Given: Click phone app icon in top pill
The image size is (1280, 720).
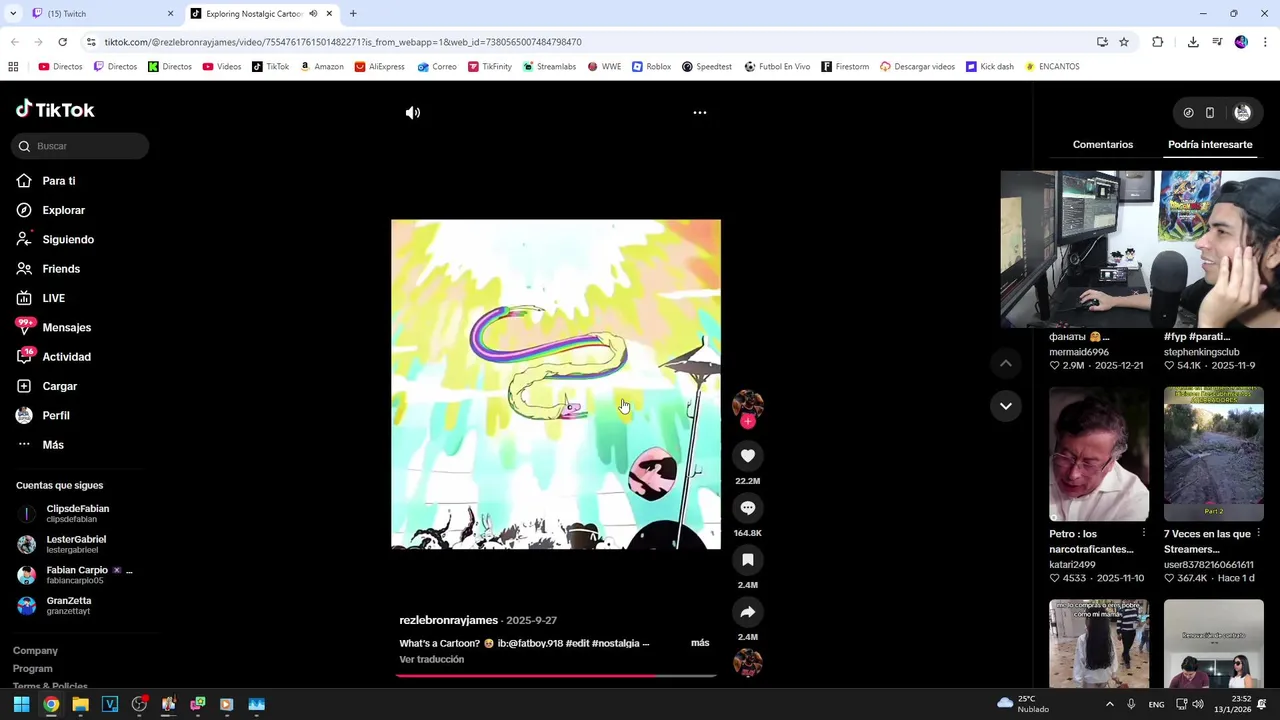Looking at the screenshot, I should pos(1210,113).
